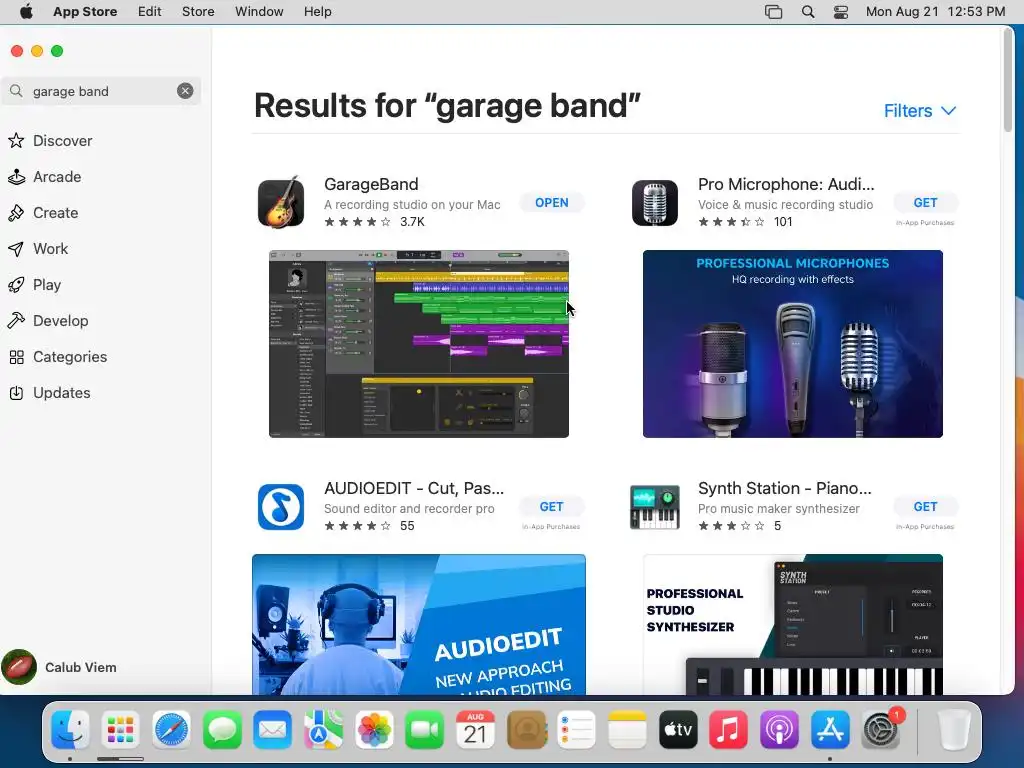Viewport: 1024px width, 768px height.
Task: Open Control Center in menu bar
Action: (x=841, y=12)
